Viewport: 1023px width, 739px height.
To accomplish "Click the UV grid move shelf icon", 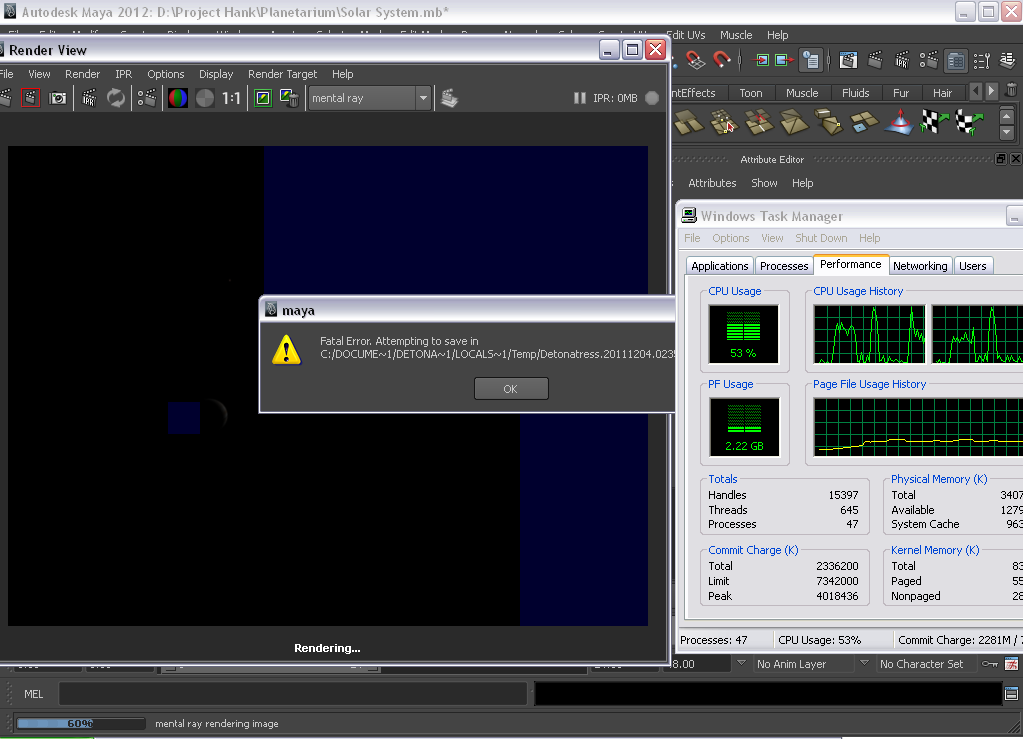I will [724, 122].
